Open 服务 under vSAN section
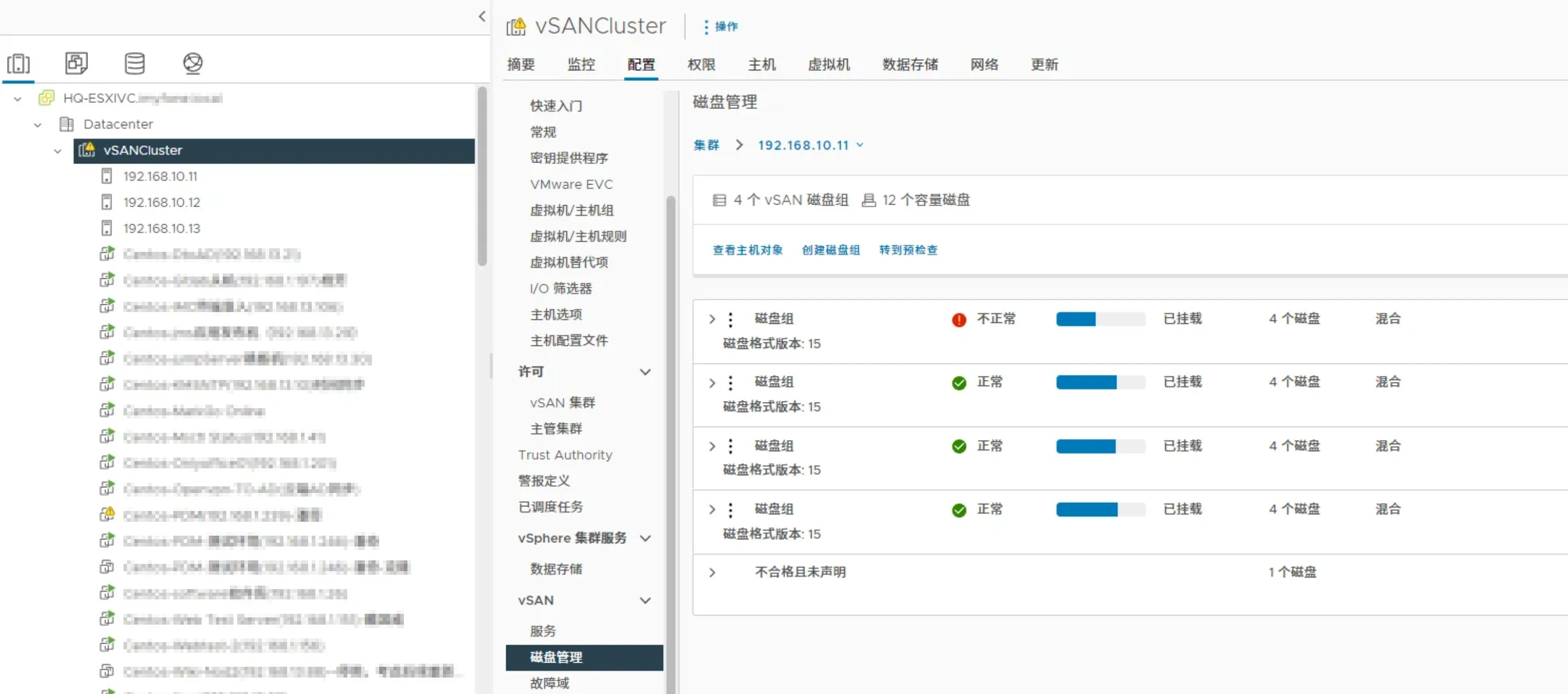1568x694 pixels. pos(542,631)
